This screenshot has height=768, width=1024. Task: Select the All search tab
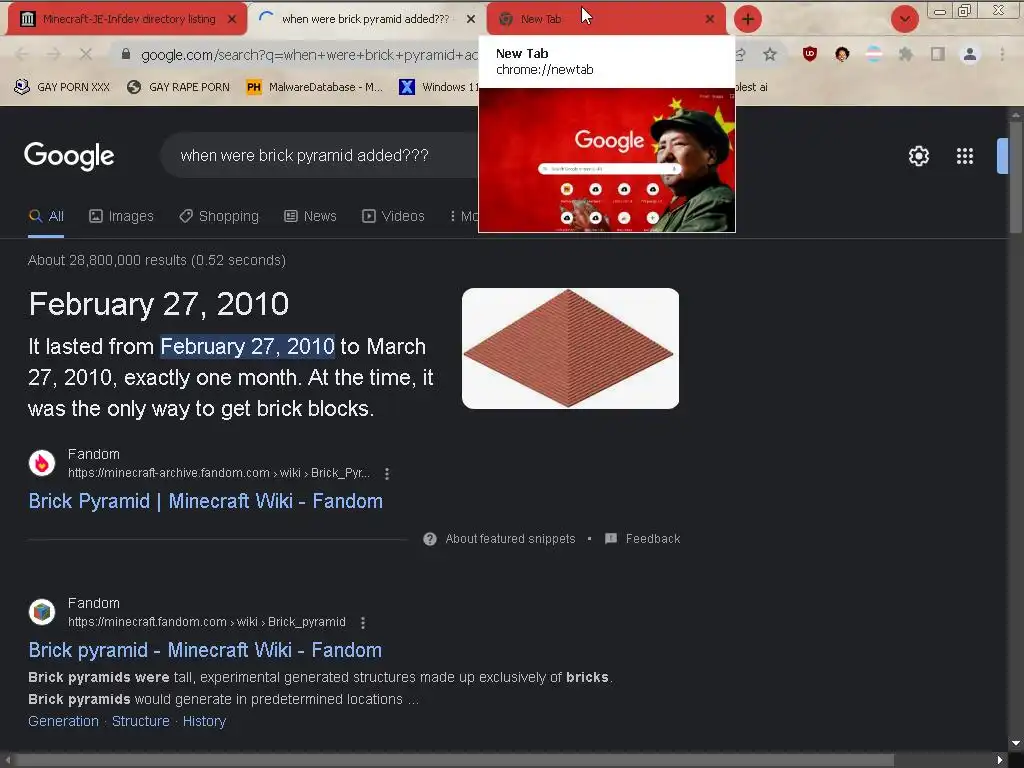(46, 216)
